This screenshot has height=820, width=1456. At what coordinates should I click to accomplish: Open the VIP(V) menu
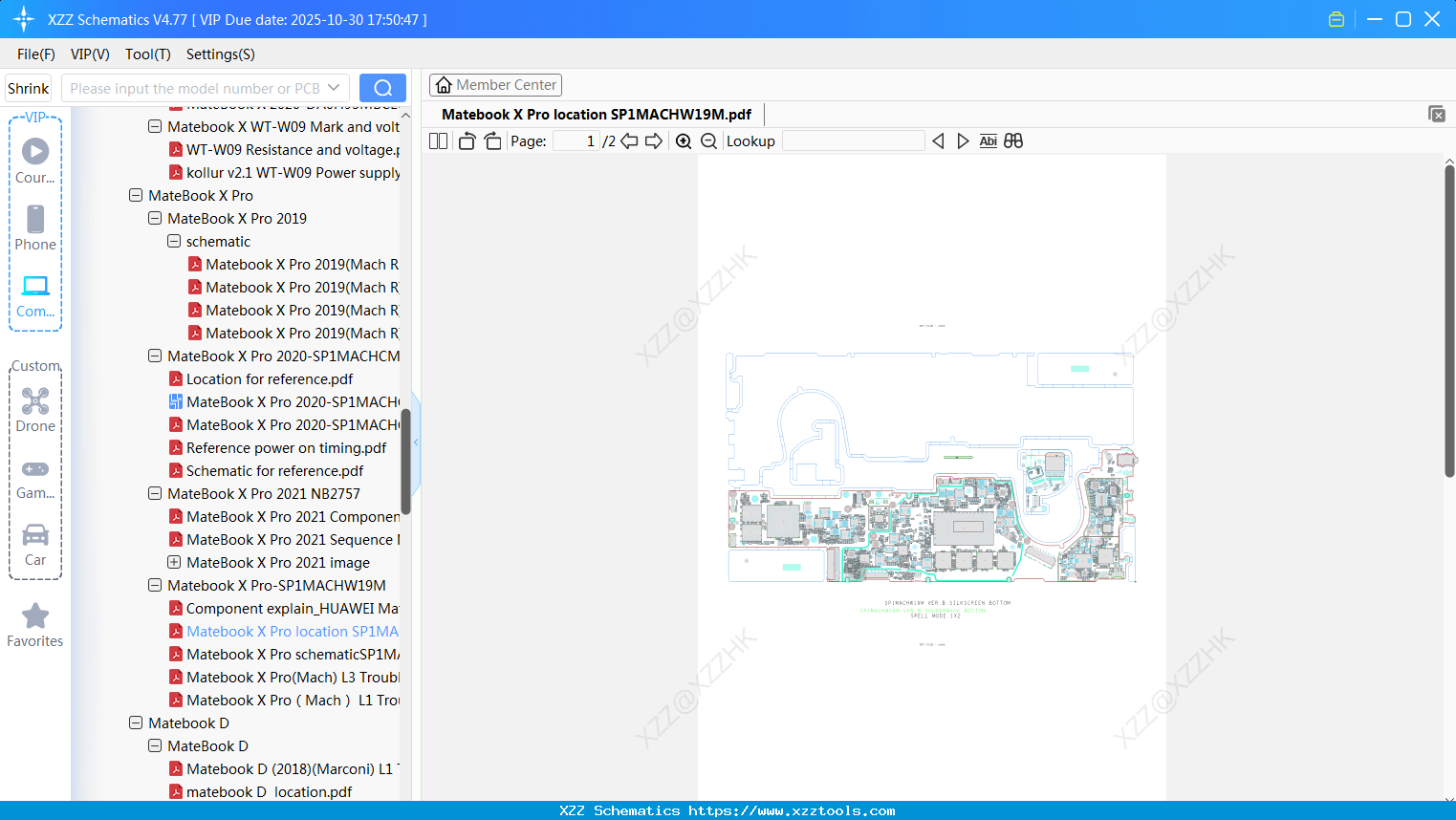coord(90,54)
